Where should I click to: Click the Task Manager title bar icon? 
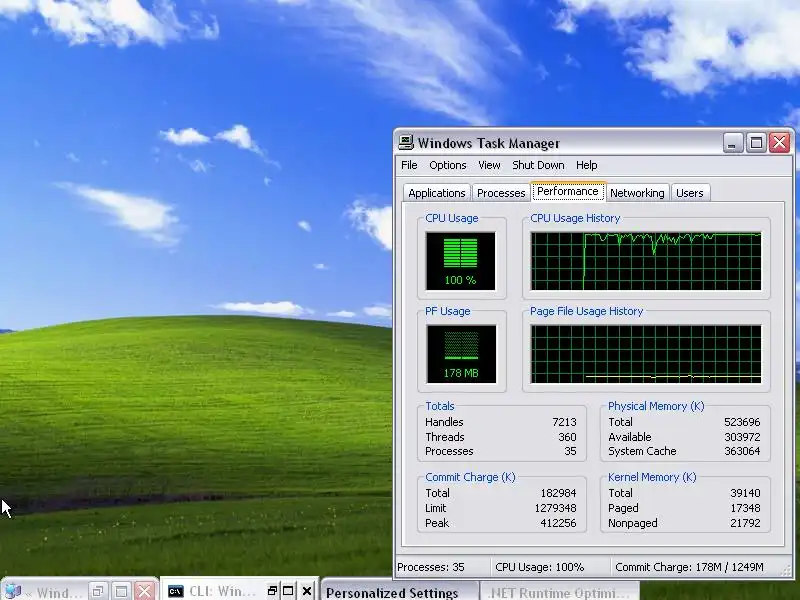point(406,142)
